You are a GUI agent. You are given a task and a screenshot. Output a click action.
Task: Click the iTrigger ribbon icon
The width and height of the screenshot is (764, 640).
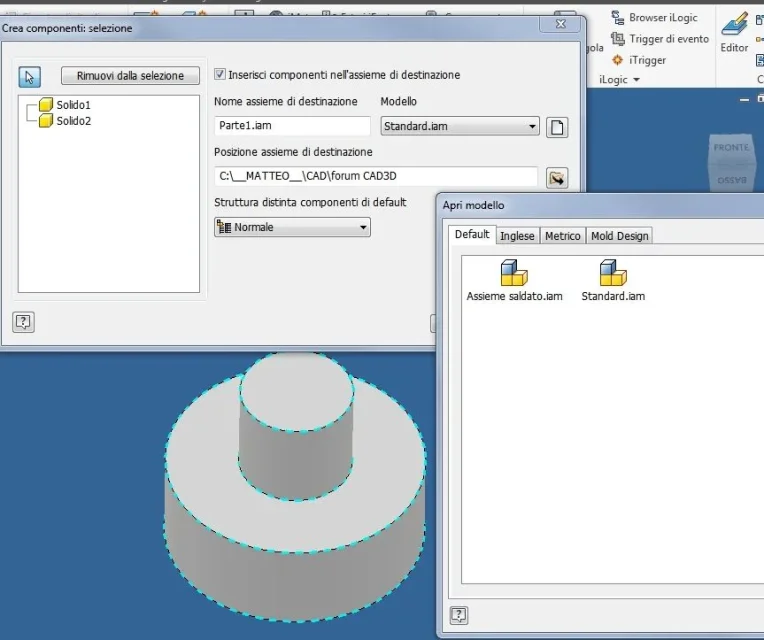[617, 60]
